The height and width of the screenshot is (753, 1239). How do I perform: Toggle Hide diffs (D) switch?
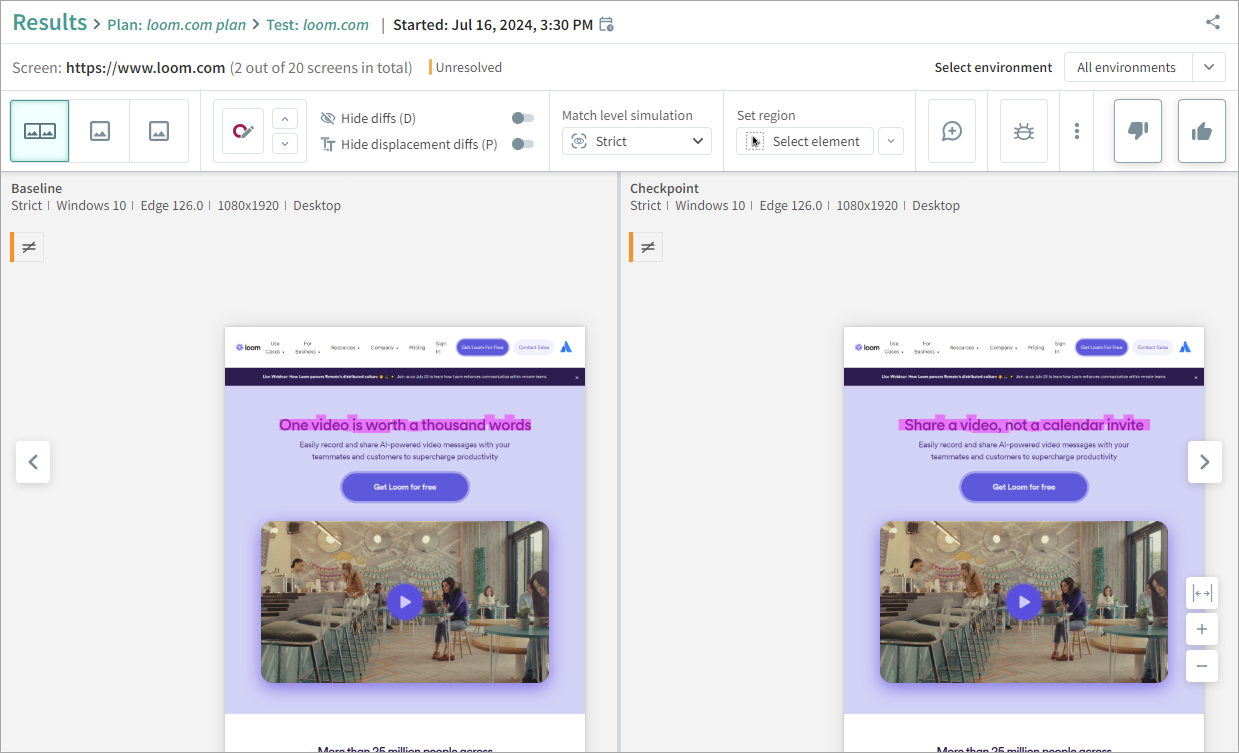pos(522,118)
